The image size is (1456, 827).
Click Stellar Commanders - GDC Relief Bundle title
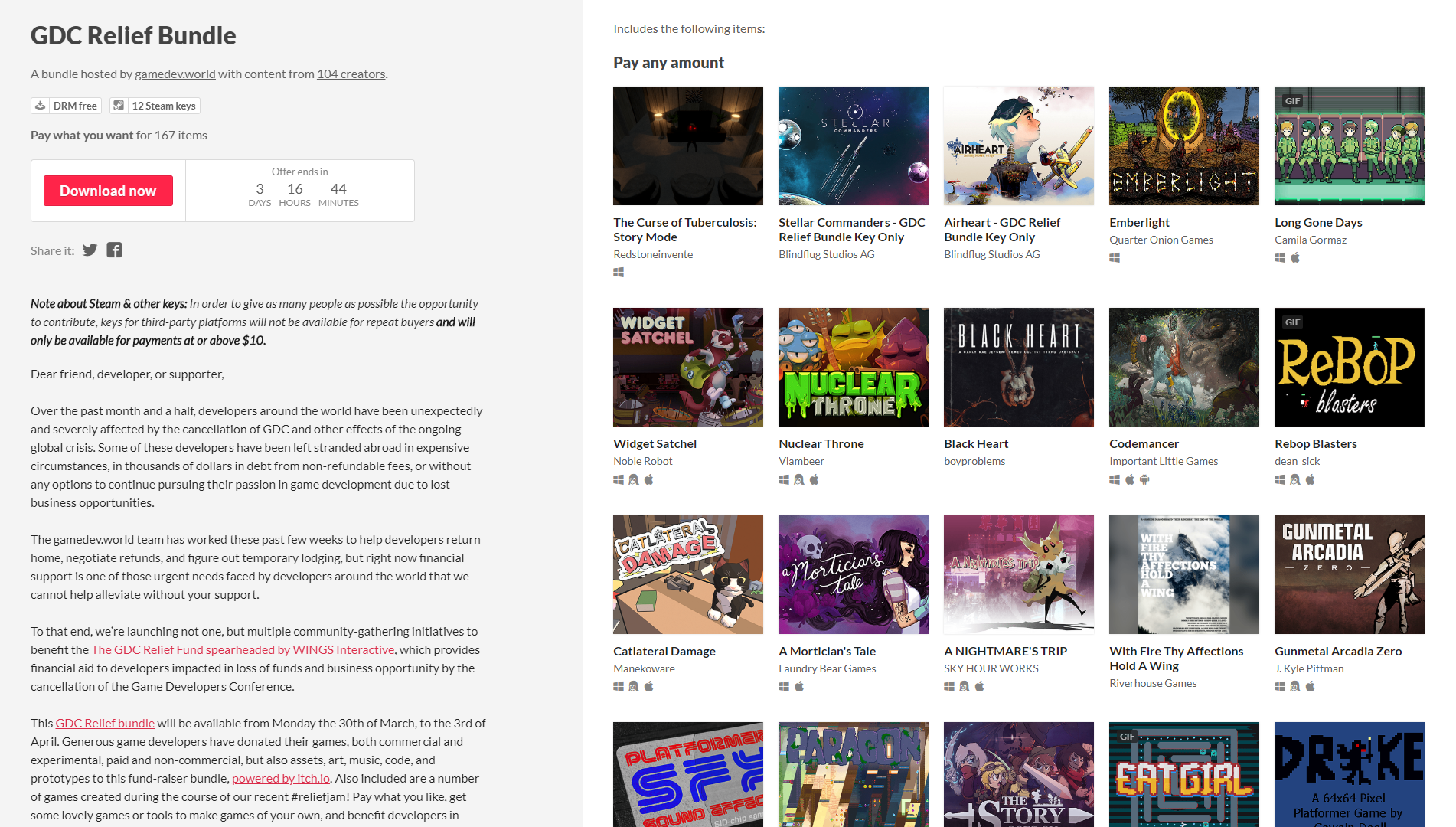852,230
